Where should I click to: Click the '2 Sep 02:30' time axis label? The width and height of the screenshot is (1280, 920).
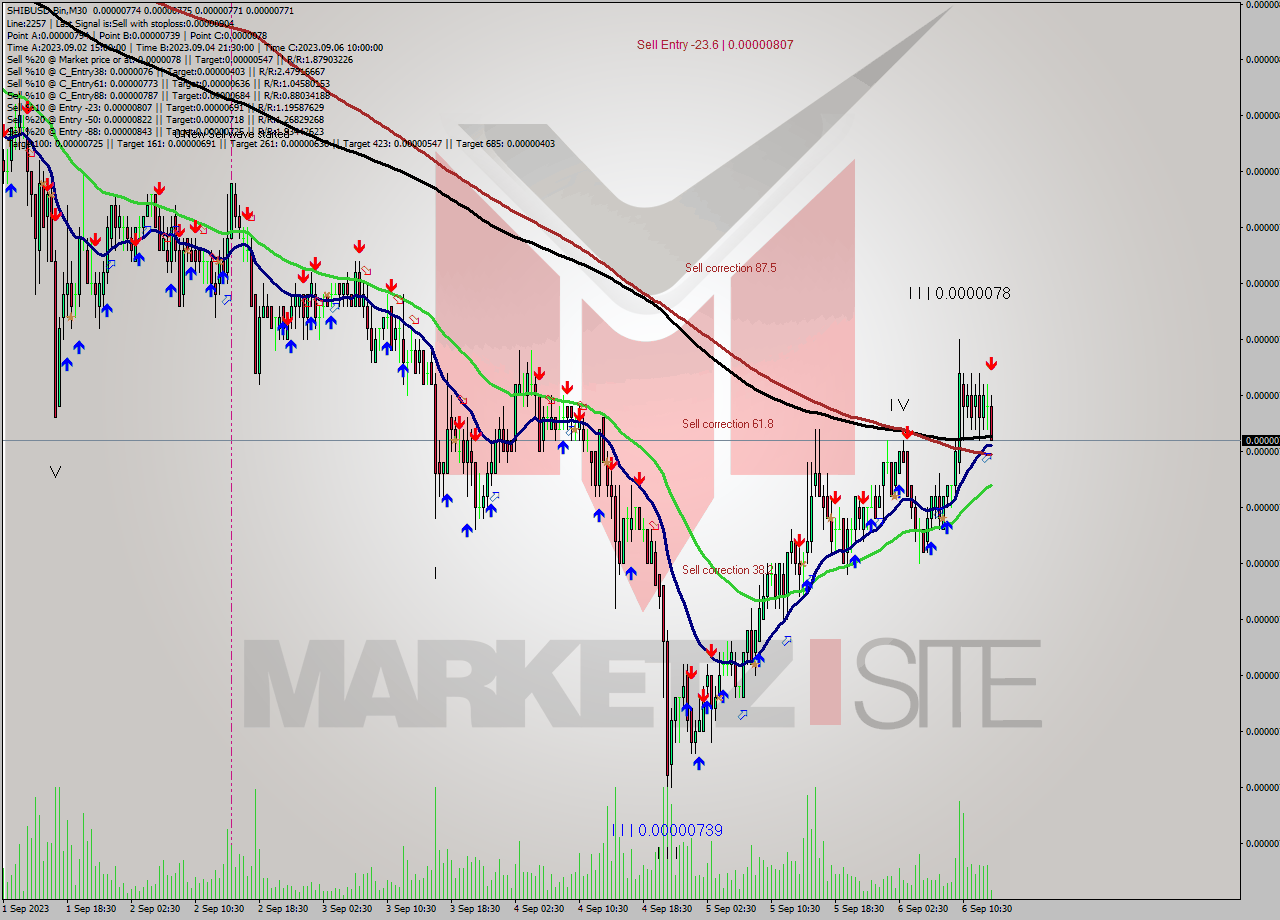pyautogui.click(x=154, y=908)
